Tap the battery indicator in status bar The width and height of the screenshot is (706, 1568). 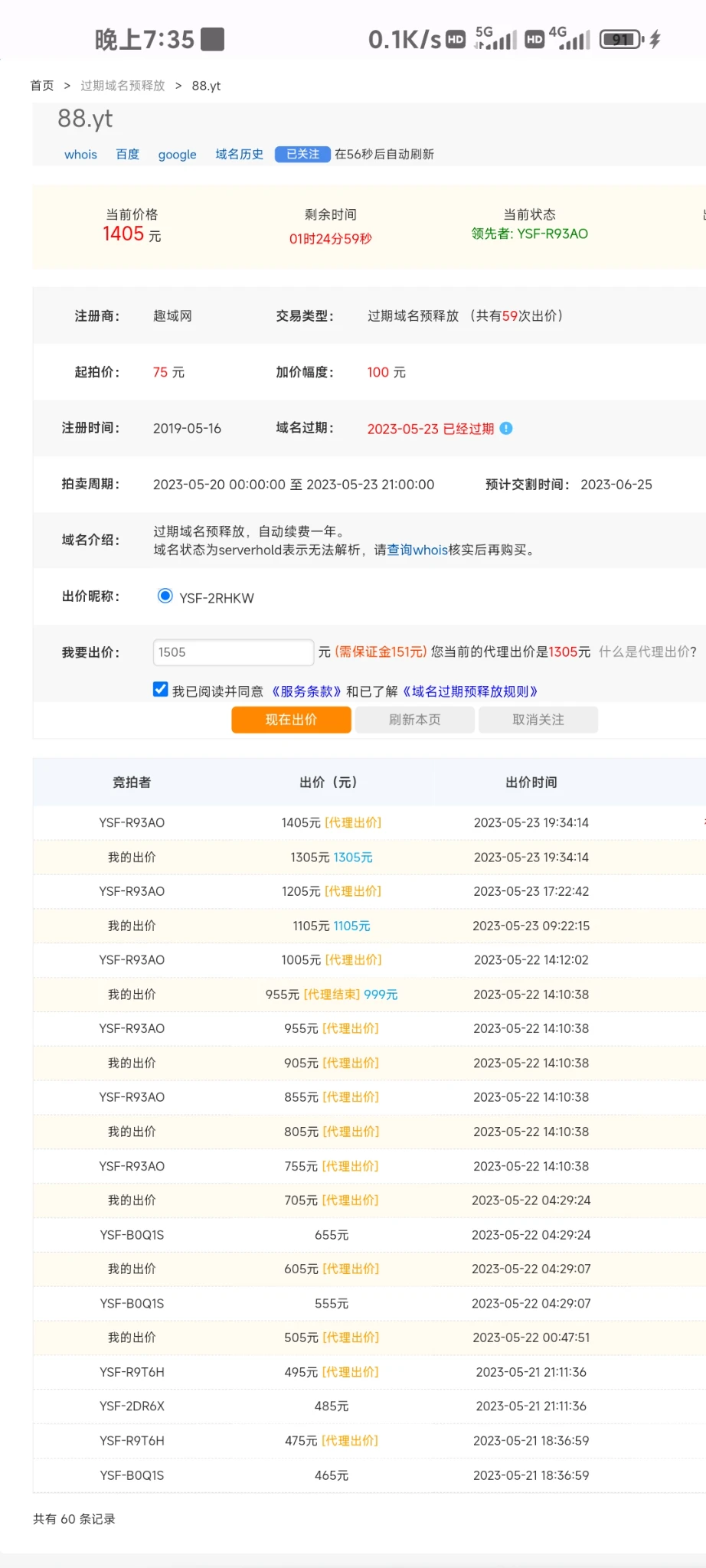click(x=621, y=39)
